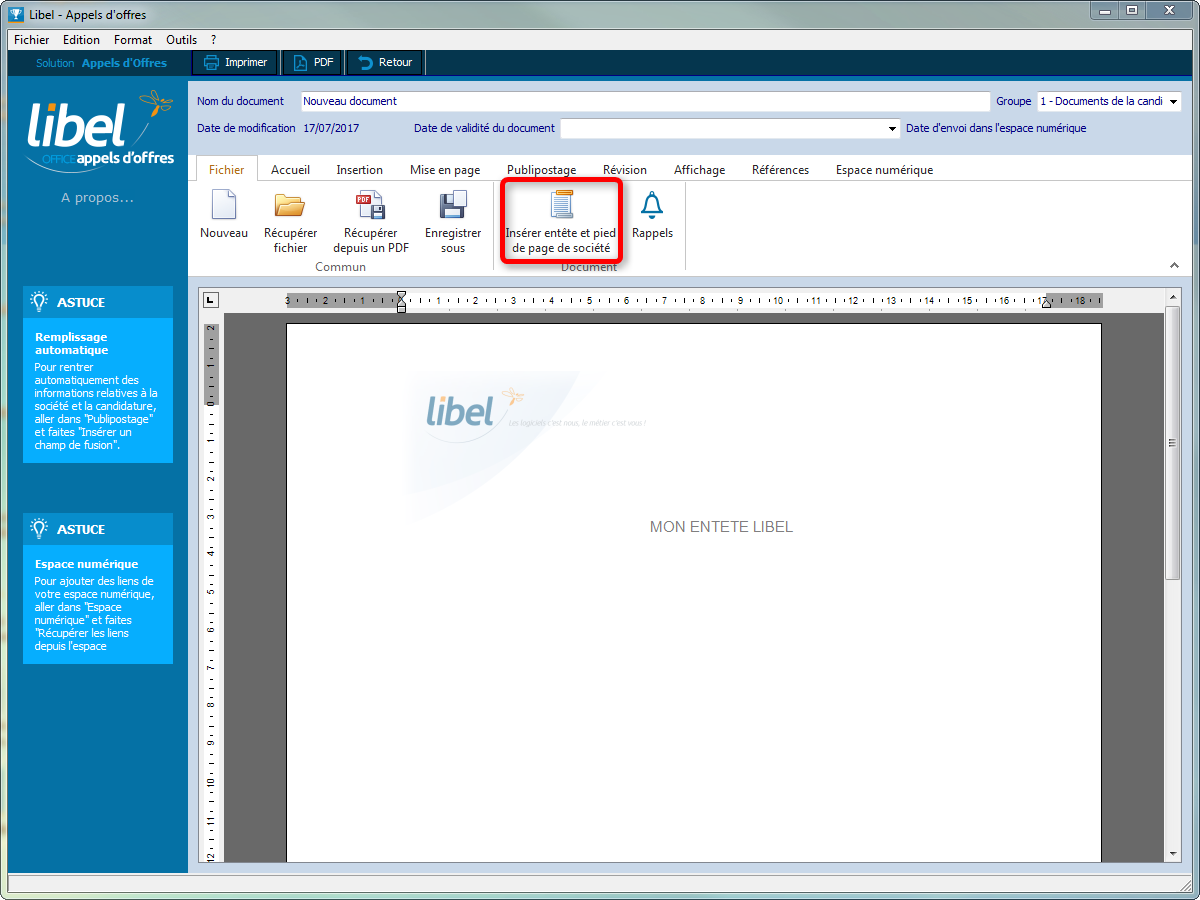1200x900 pixels.
Task: Click the Libel logo in sidebar
Action: 100,129
